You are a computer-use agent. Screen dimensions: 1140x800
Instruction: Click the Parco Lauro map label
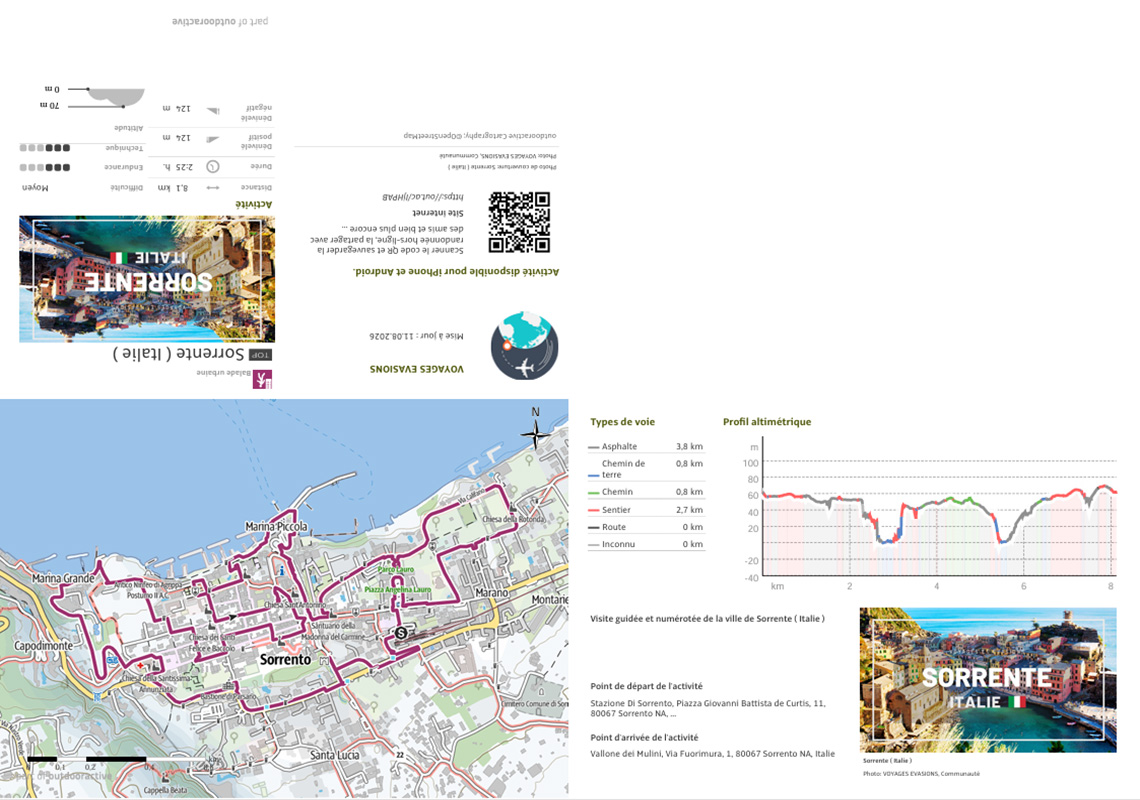(396, 569)
